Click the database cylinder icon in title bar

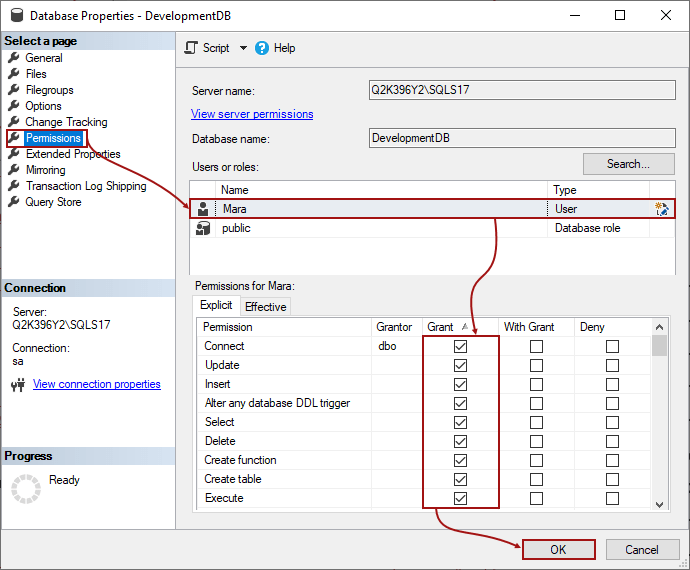[17, 15]
